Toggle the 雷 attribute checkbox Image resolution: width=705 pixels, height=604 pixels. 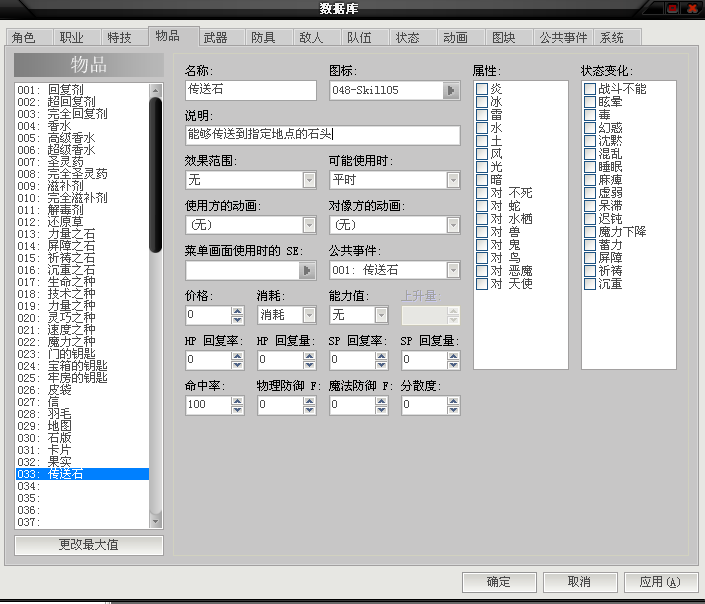(482, 115)
